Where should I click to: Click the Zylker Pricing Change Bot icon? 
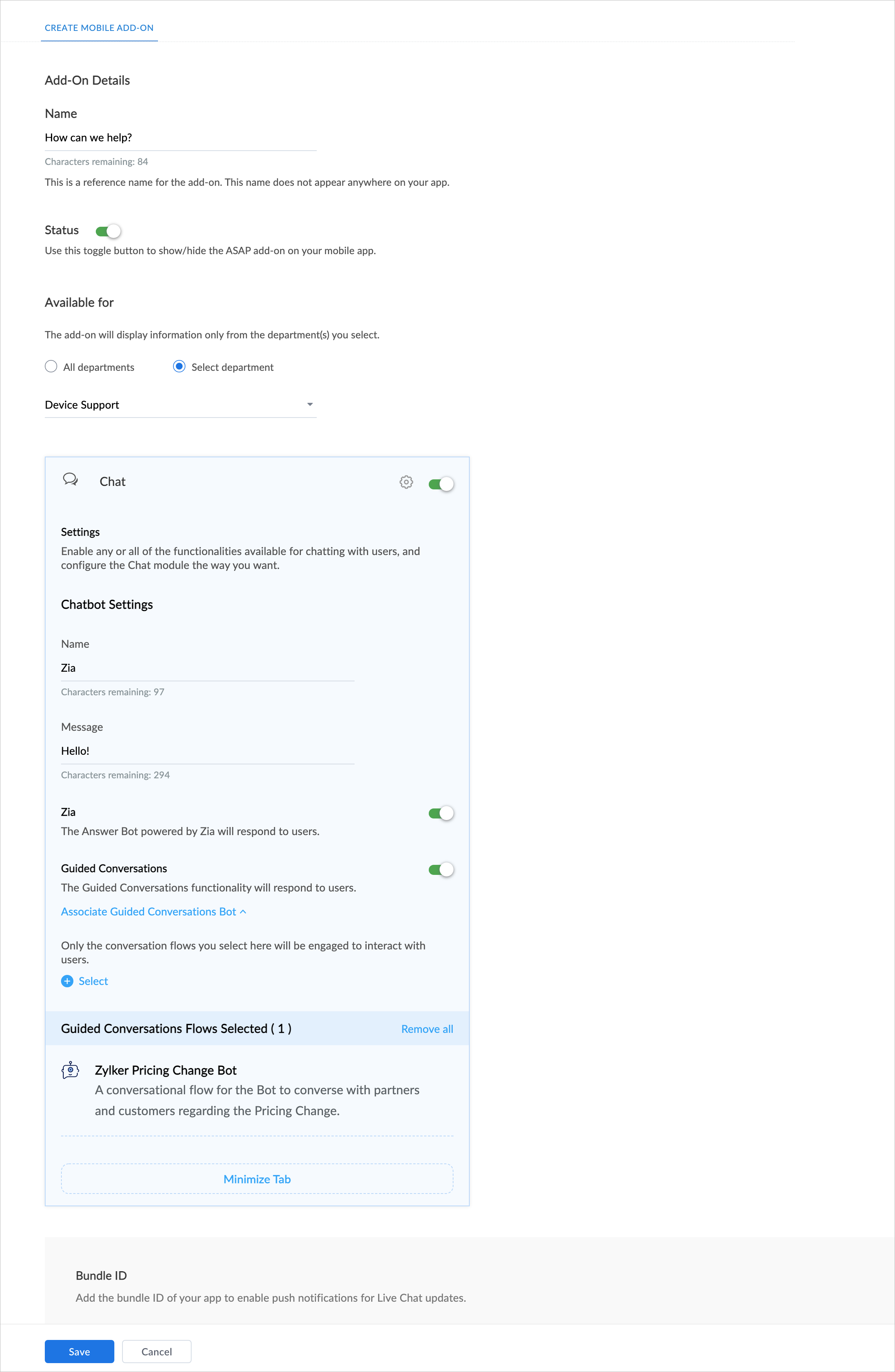pos(70,1070)
